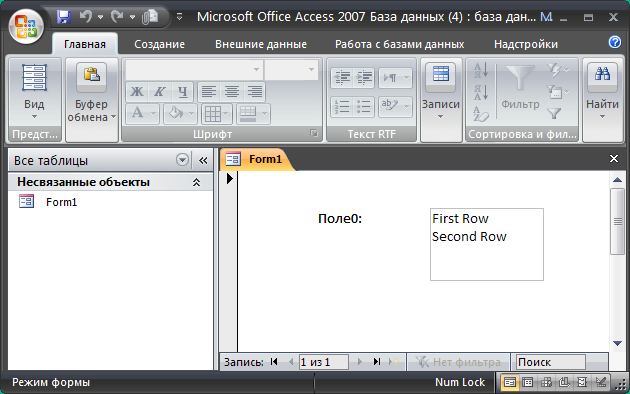Viewport: 630px width, 394px height.
Task: Select First Row in the list box
Action: pyautogui.click(x=460, y=218)
